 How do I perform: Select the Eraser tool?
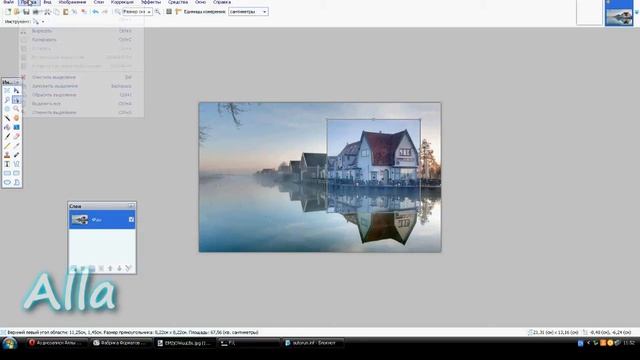coord(16,136)
